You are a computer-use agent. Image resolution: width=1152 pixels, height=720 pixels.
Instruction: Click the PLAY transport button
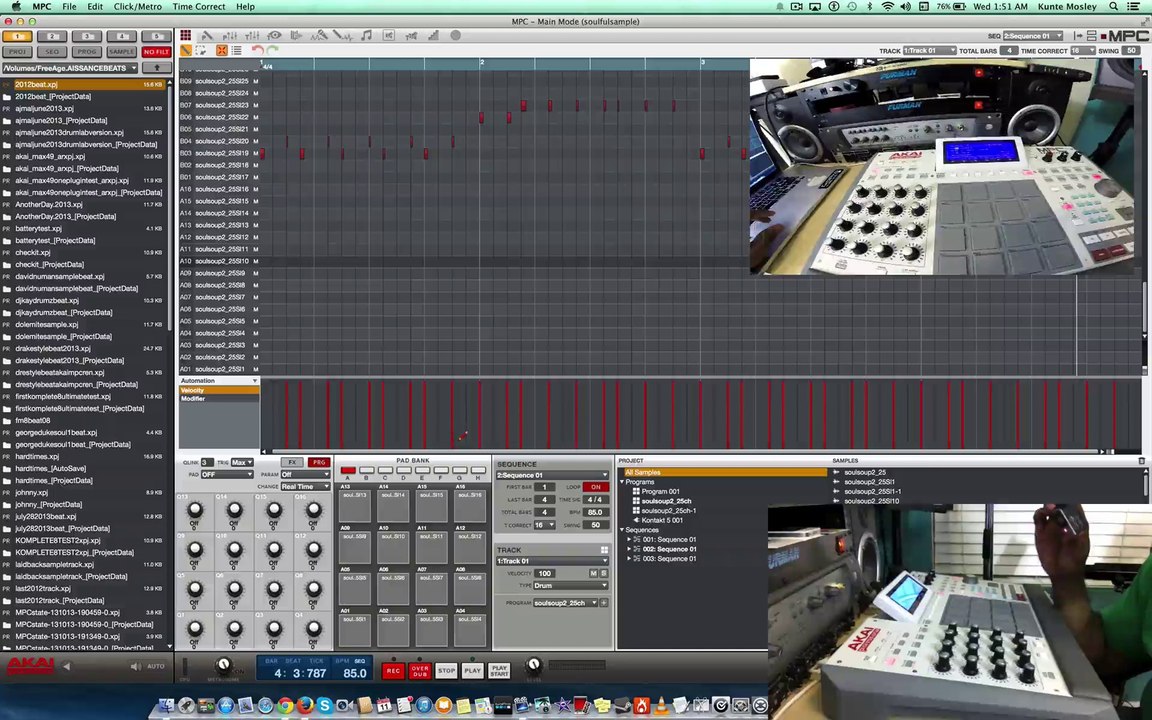point(472,670)
